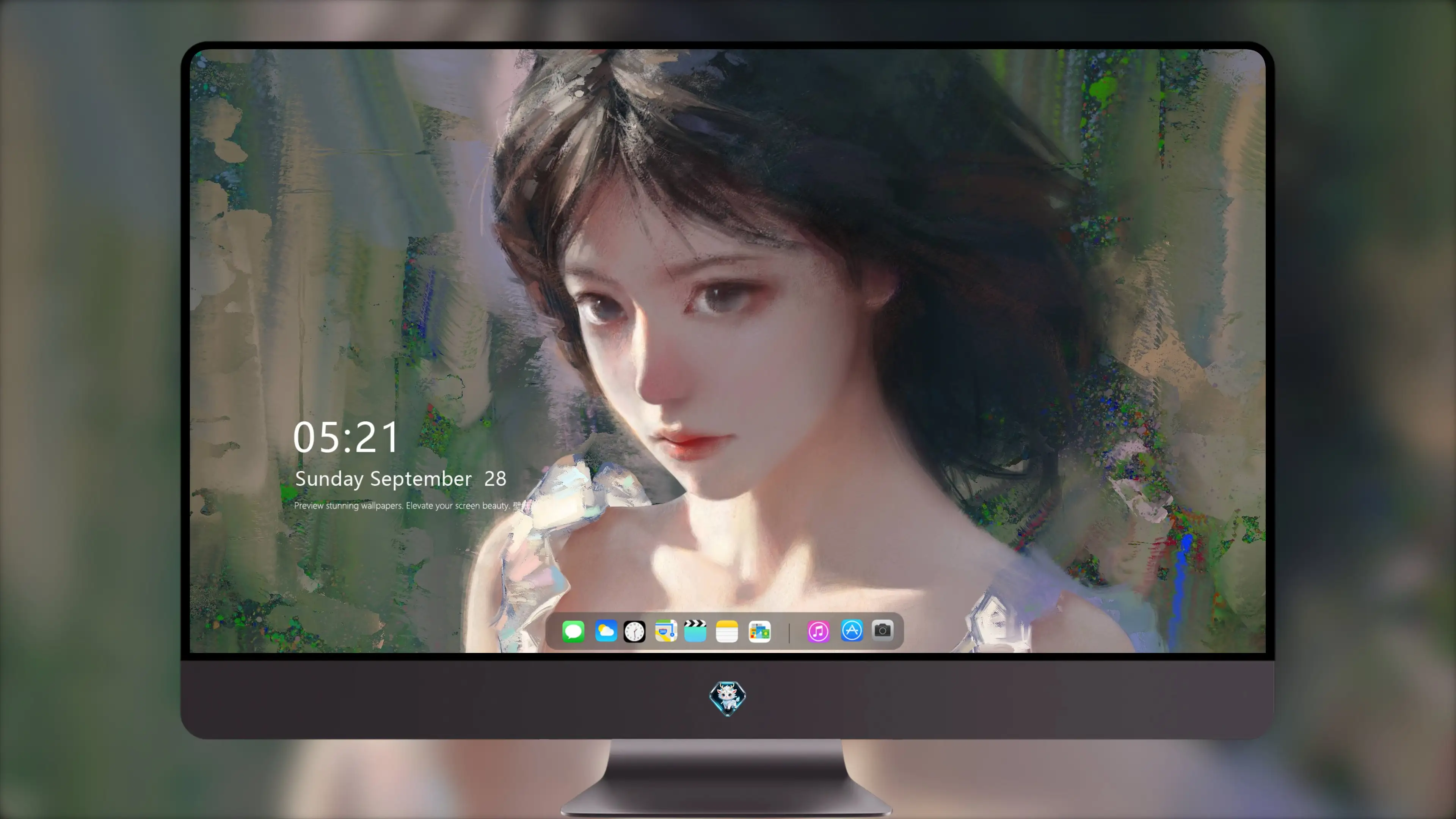Launch the Maps app in the dock
Viewport: 1456px width, 819px height.
[x=666, y=631]
